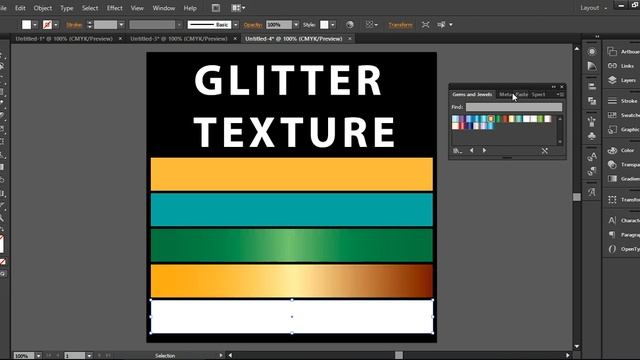Screen dimensions: 640x360
Task: Open the Layout workspace switcher
Action: click(593, 8)
